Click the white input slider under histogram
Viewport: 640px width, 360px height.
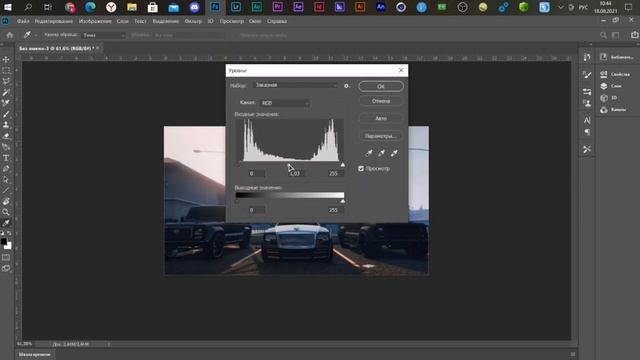coord(342,164)
